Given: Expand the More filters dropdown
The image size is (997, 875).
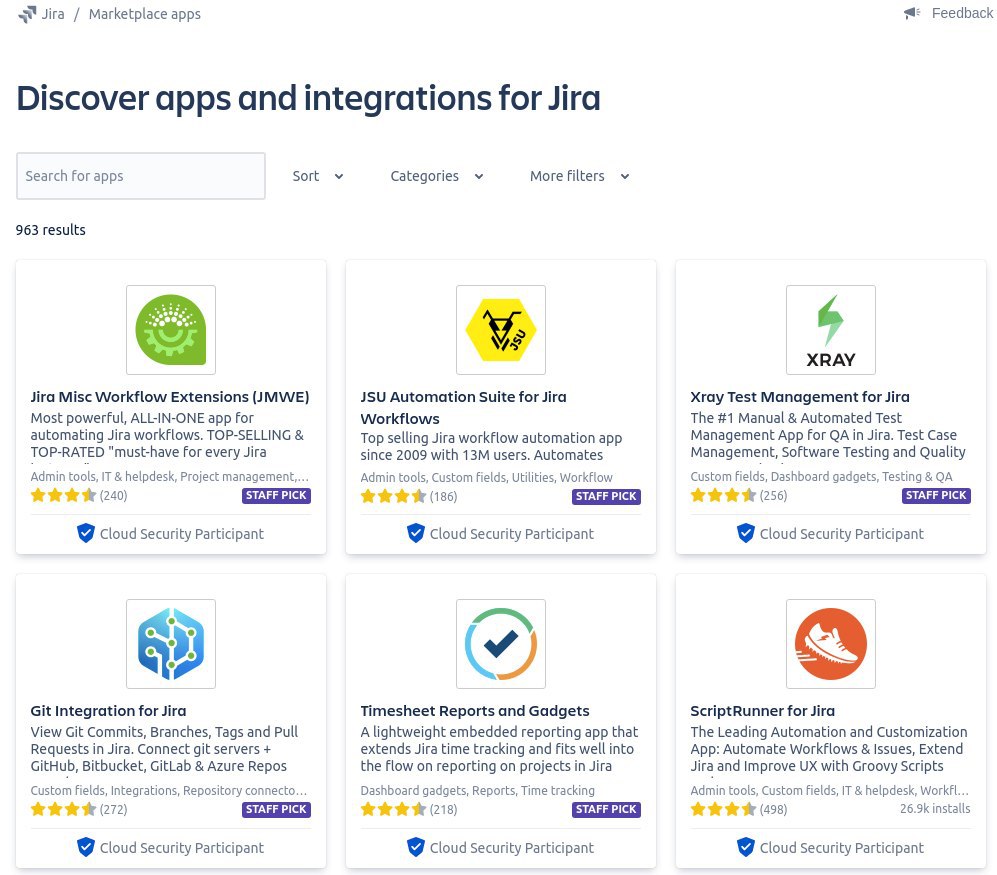Looking at the screenshot, I should pos(579,176).
